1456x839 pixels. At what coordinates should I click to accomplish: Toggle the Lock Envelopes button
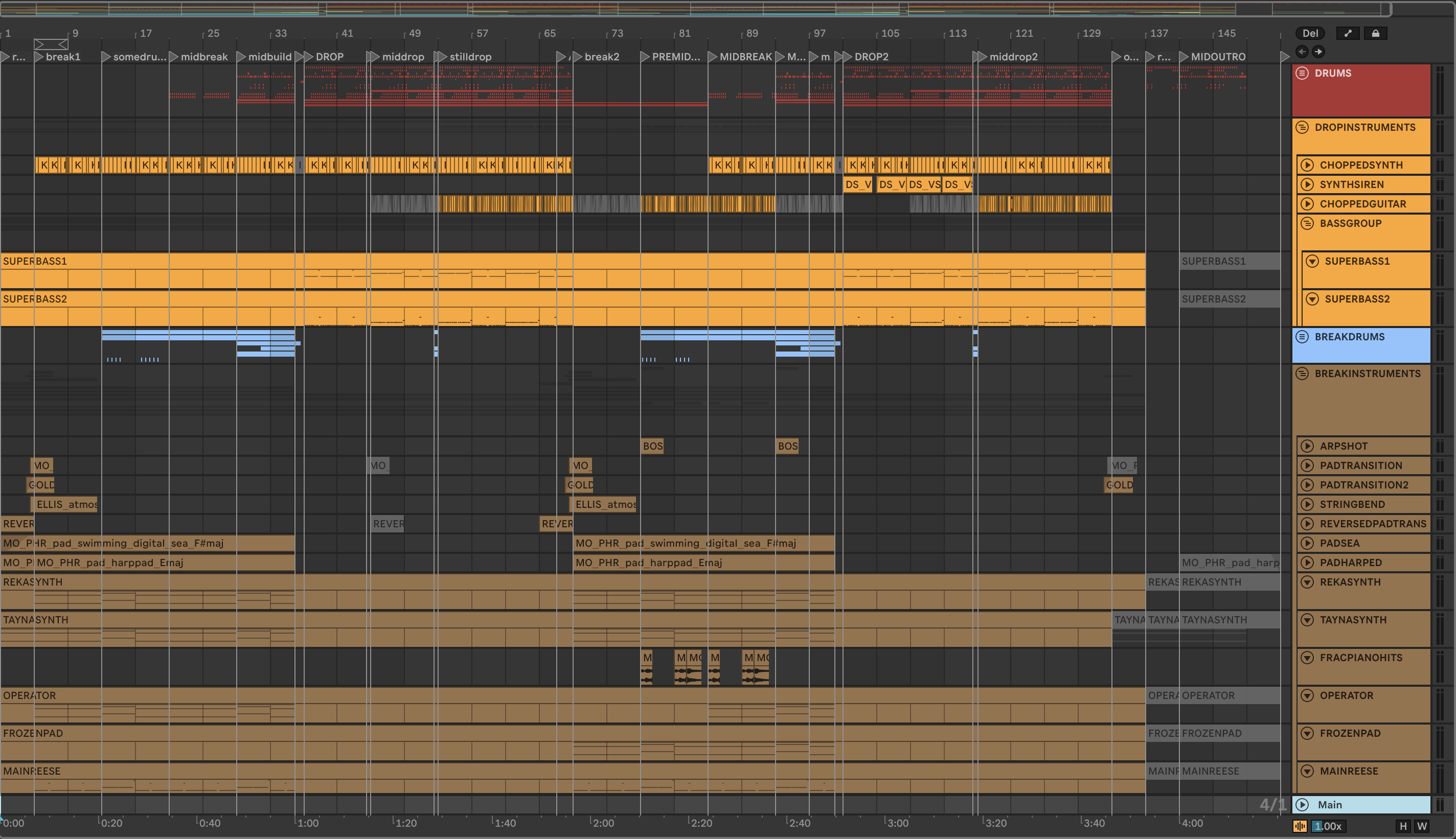[x=1375, y=33]
